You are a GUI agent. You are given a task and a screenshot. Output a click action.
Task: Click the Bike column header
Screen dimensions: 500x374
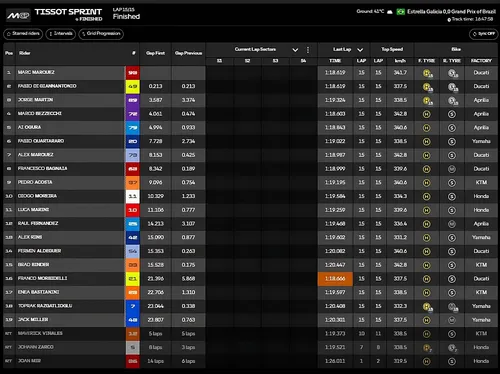(456, 49)
